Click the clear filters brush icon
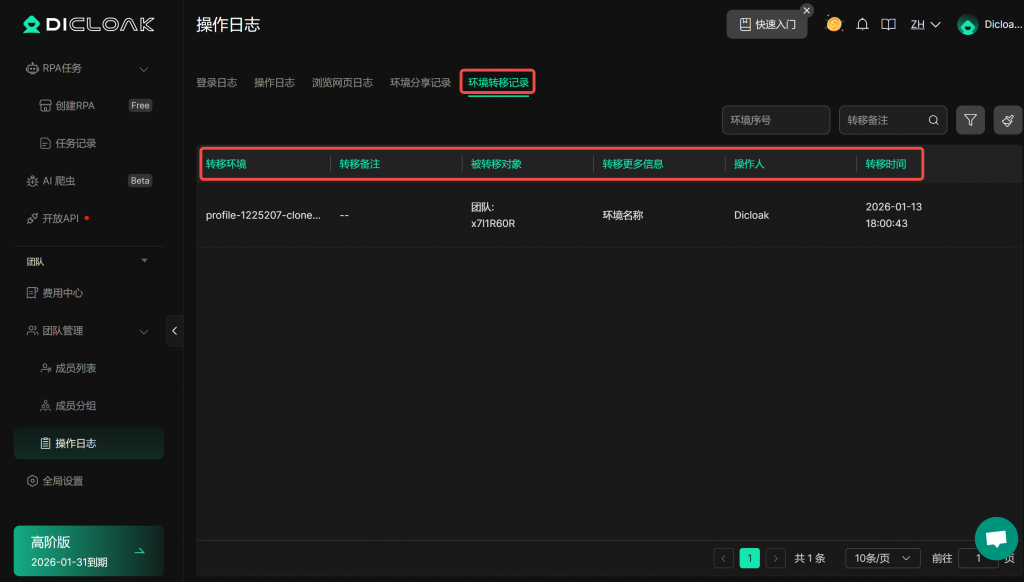This screenshot has width=1024, height=582. [1008, 120]
